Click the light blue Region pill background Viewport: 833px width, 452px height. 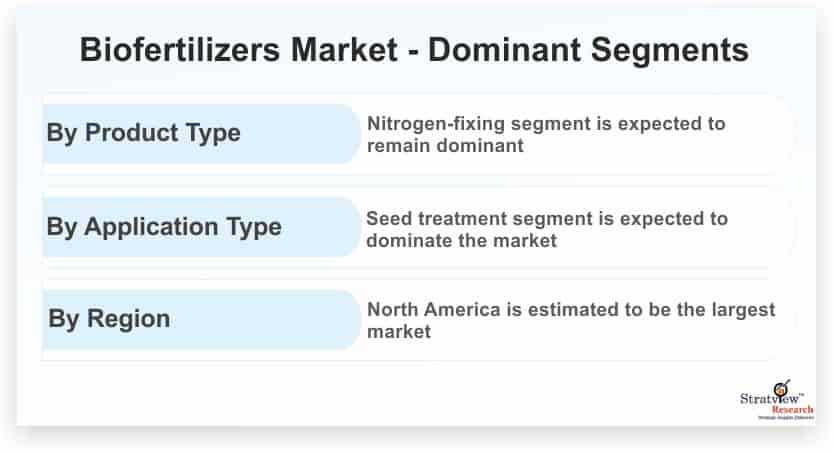pyautogui.click(x=201, y=320)
